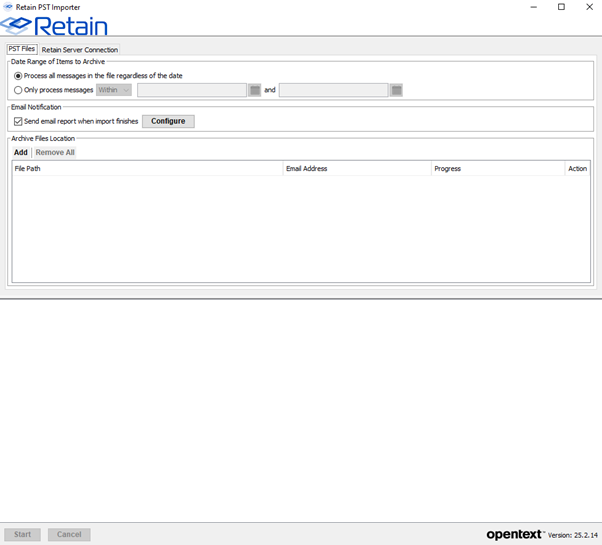Open the end date calendar picker
Viewport: 602px width, 545px height.
tap(396, 90)
